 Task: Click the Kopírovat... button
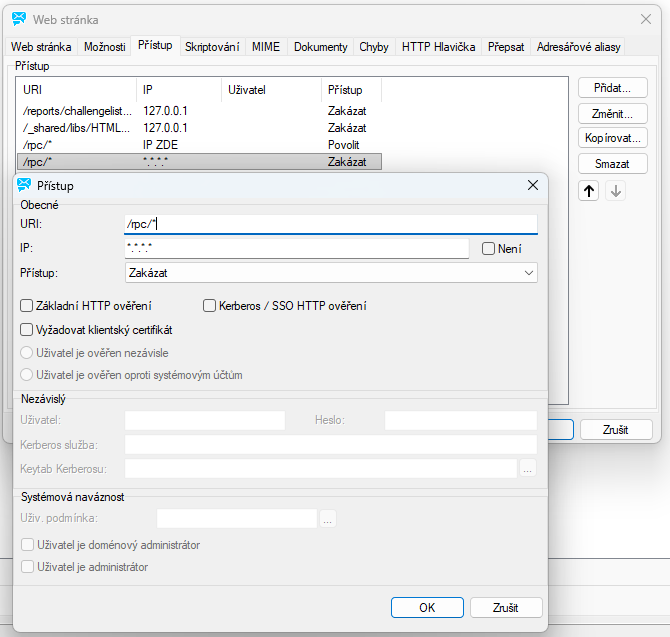(x=612, y=138)
